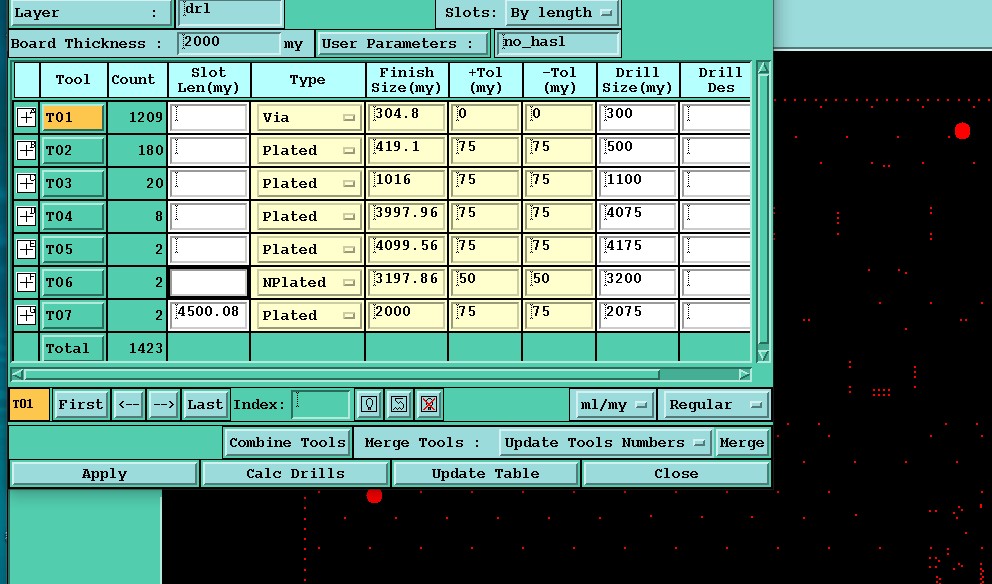Click table vertical scrollbar down arrow

(x=763, y=355)
